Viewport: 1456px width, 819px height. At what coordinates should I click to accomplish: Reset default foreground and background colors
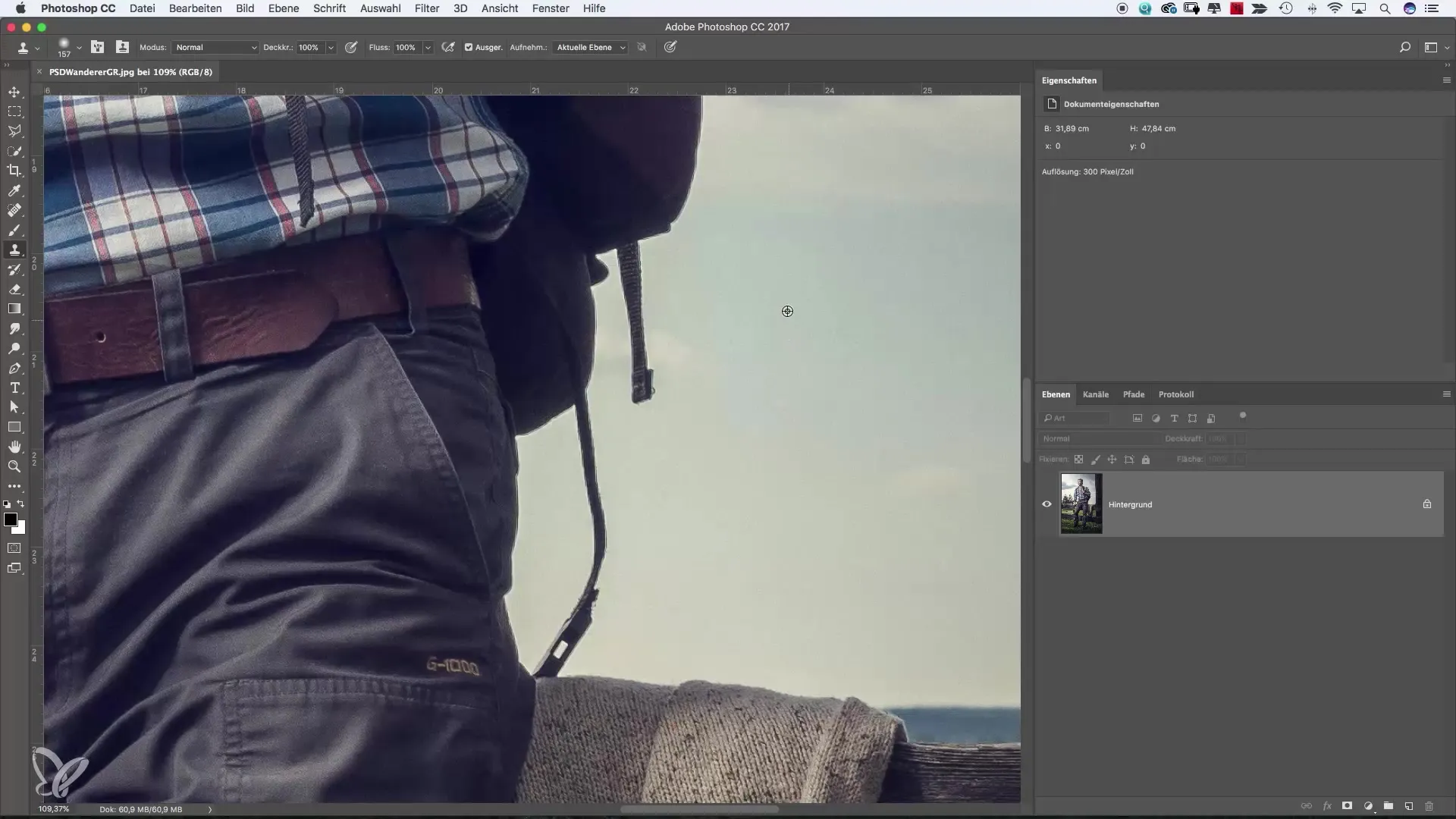[7, 504]
